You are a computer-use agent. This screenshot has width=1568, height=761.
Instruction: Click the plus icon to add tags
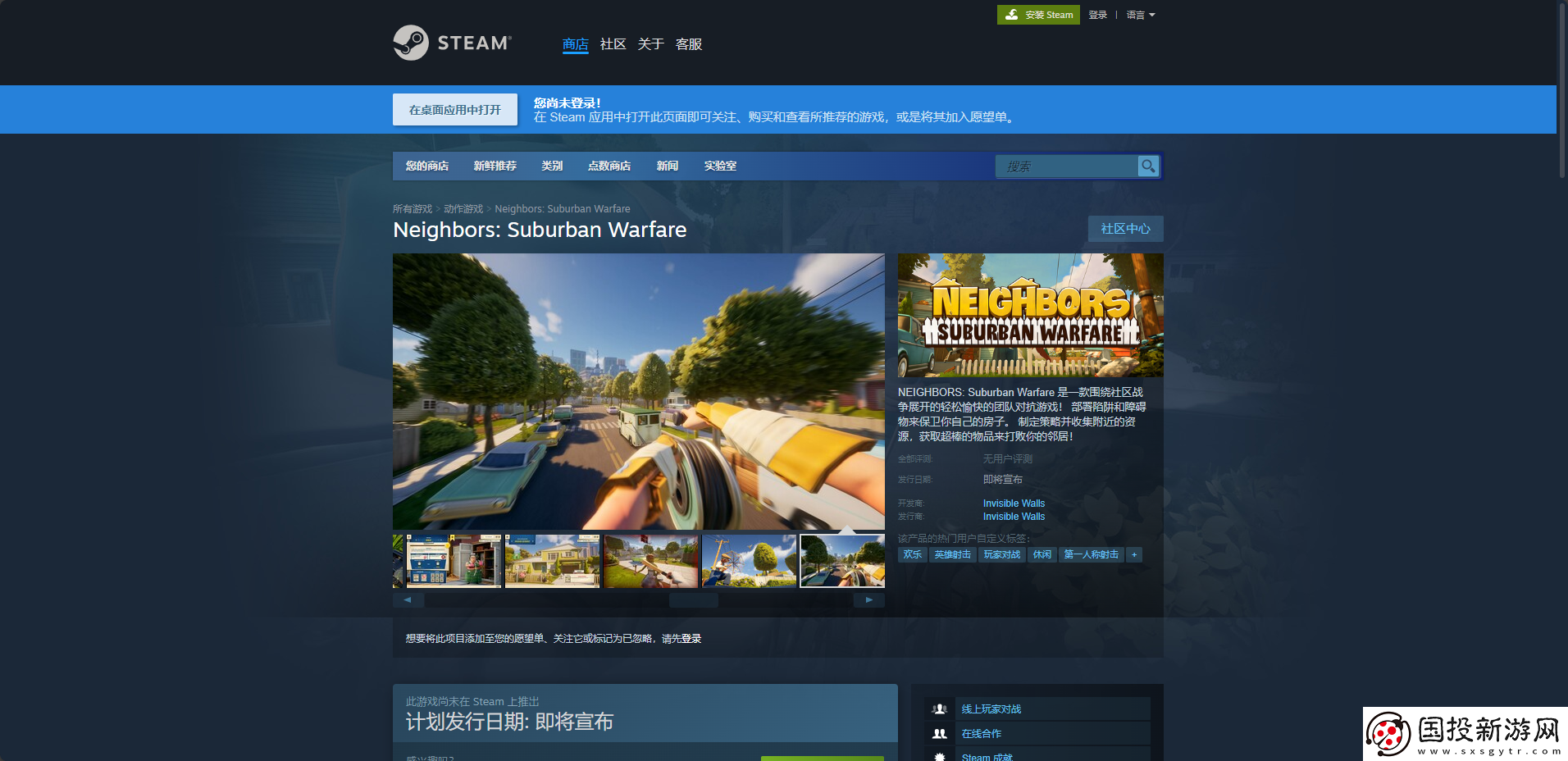tap(1134, 554)
